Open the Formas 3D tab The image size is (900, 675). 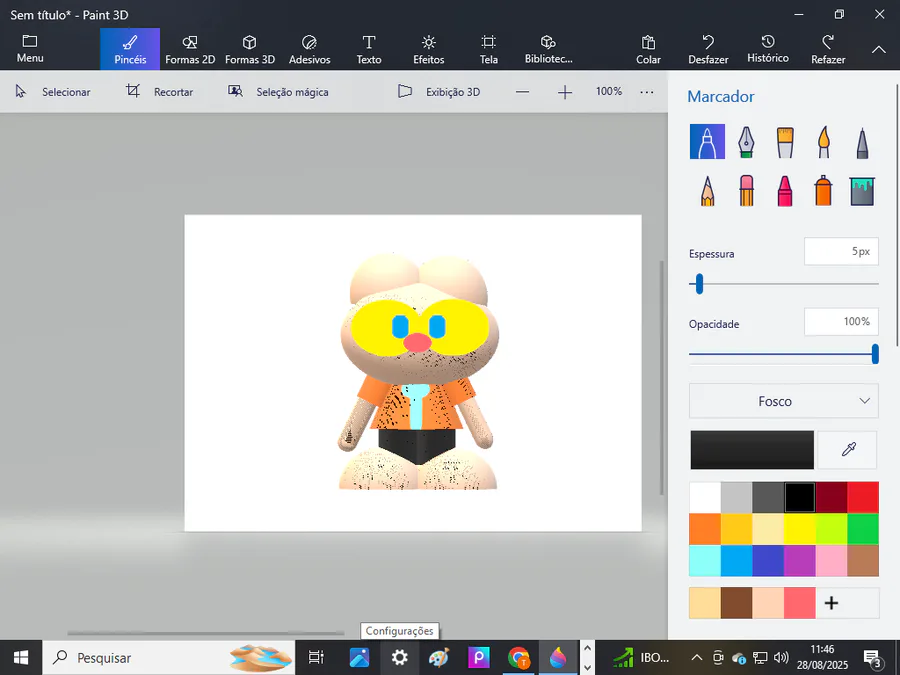[250, 49]
